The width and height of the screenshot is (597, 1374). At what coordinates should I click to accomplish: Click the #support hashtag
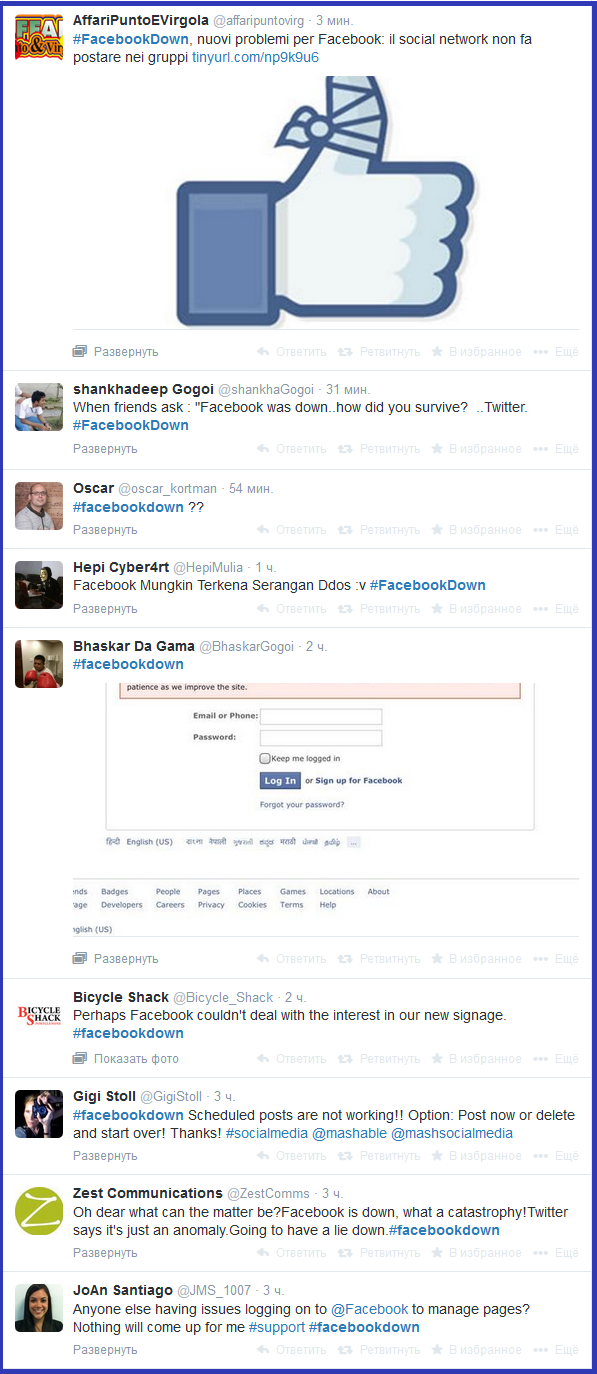point(276,1327)
